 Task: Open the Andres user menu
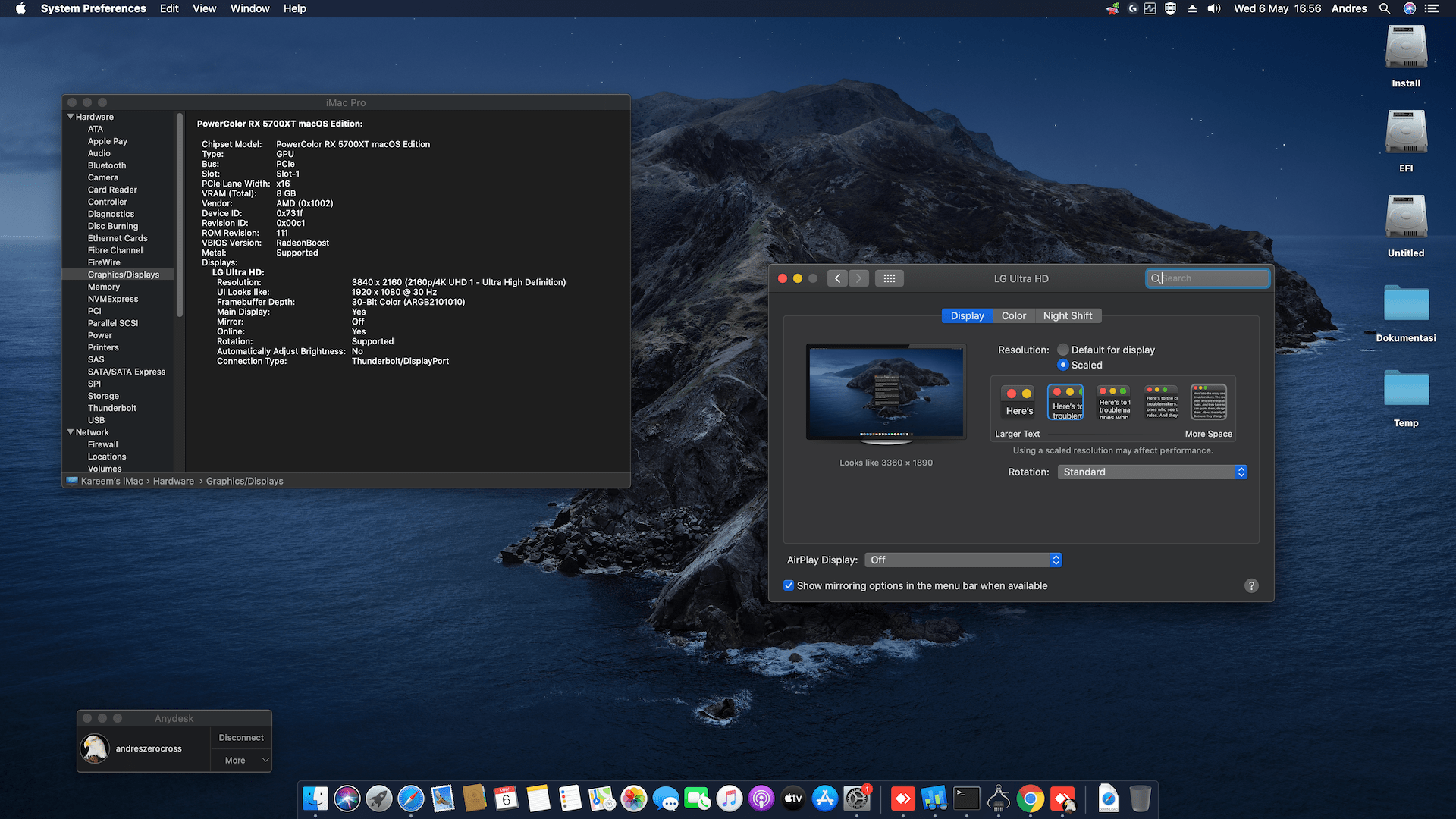click(x=1349, y=8)
